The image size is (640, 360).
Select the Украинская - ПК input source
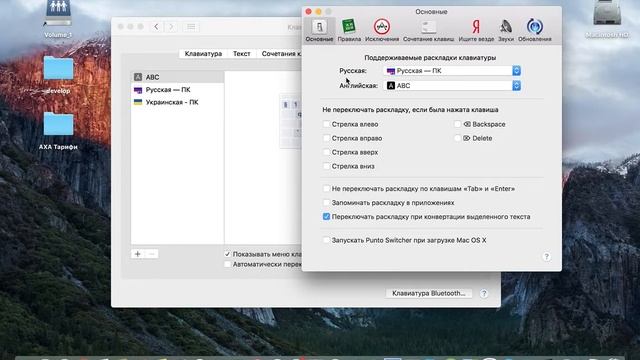click(x=177, y=102)
